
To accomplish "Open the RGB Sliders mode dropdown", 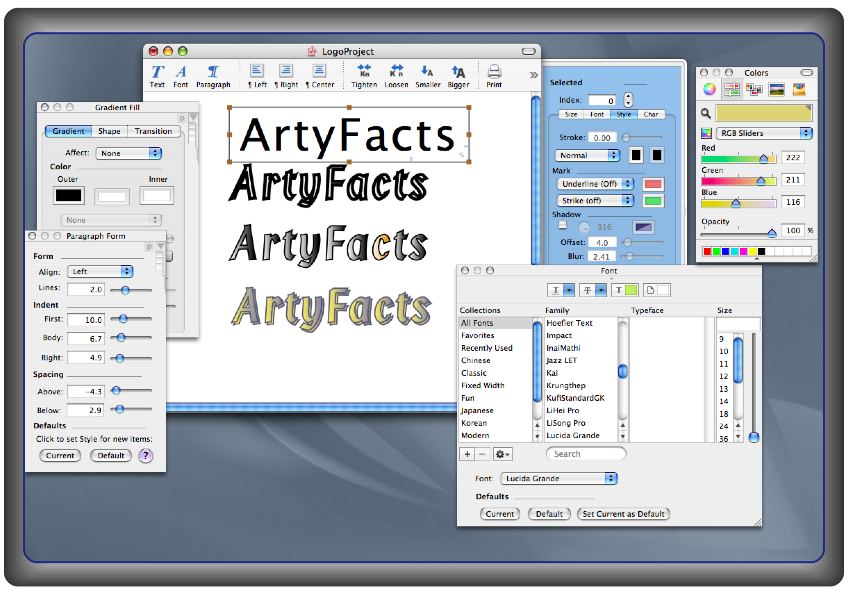I will pos(764,133).
